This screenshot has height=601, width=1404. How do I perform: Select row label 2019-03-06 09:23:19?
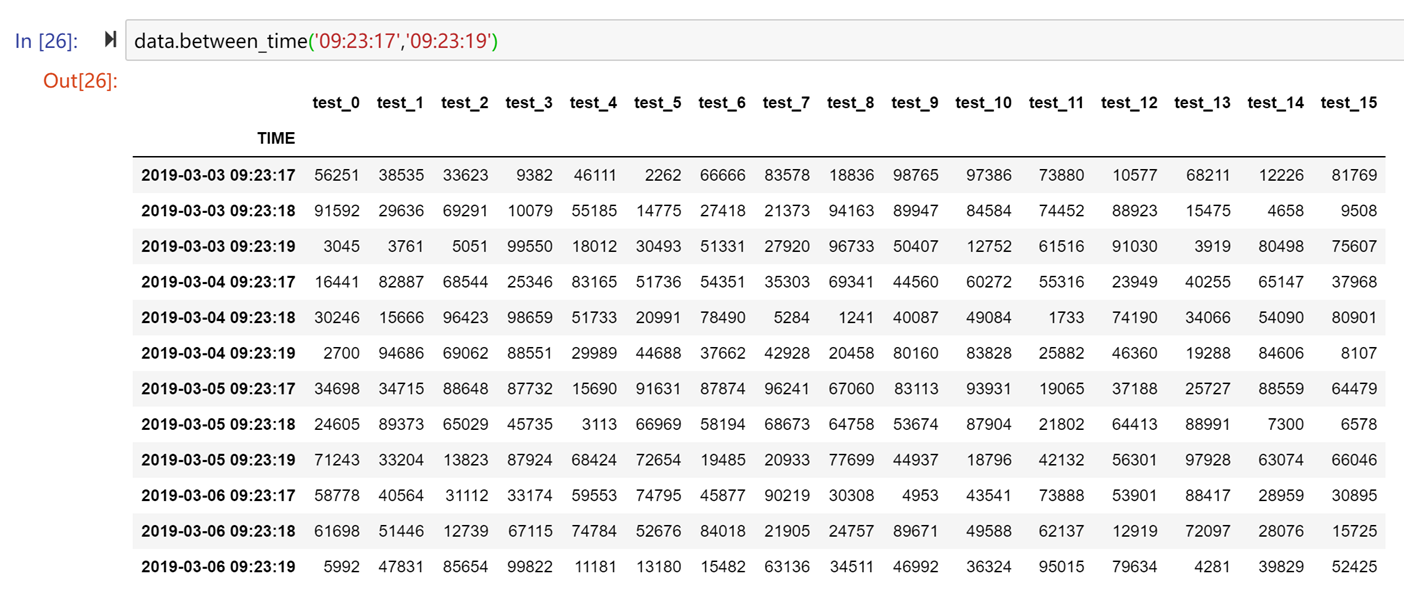pyautogui.click(x=218, y=567)
